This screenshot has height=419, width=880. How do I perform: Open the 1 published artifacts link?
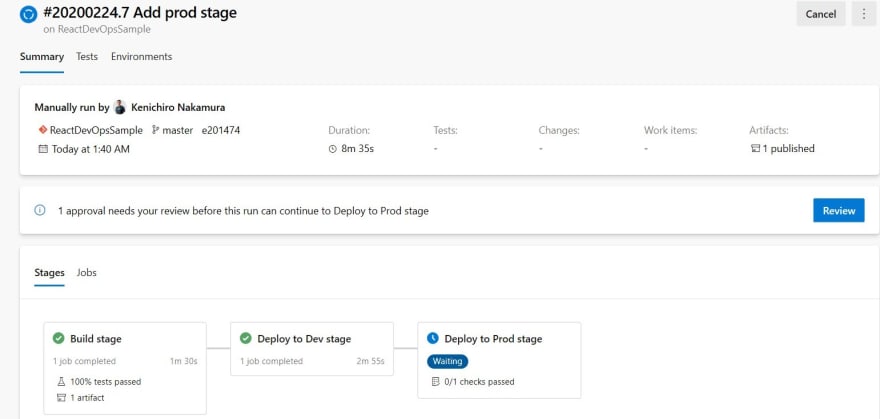tap(788, 149)
